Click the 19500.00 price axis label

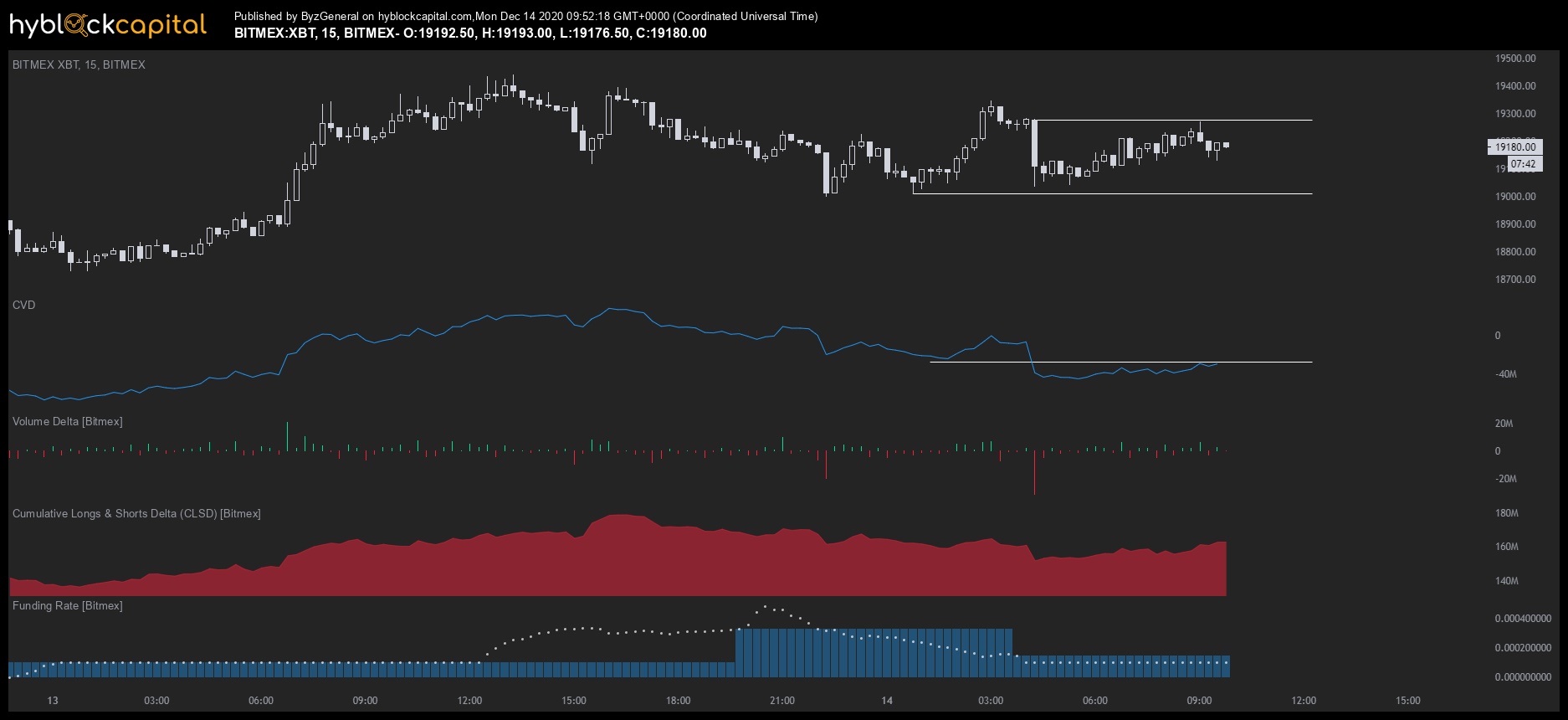[1515, 59]
